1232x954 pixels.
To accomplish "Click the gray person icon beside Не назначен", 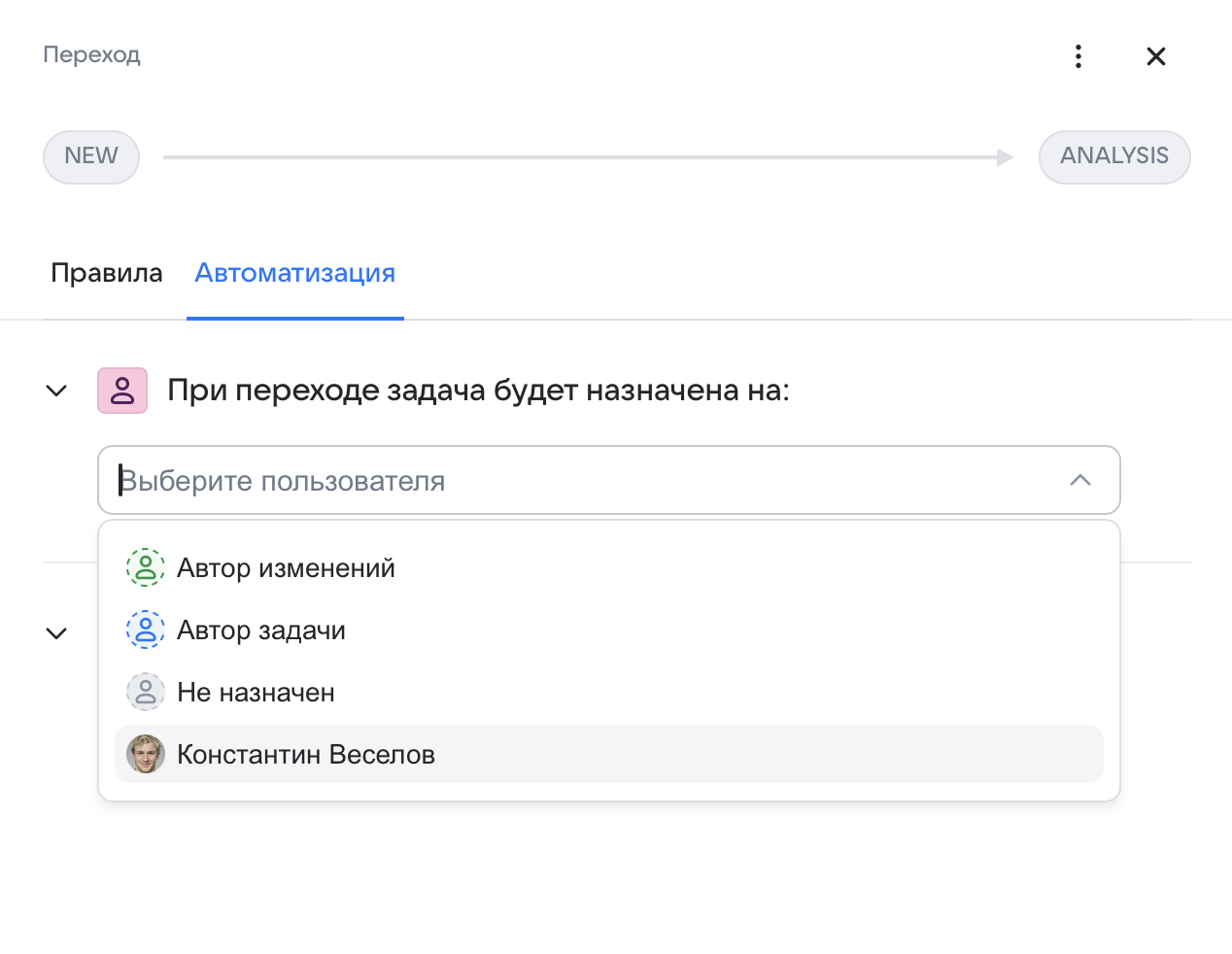I will click(146, 692).
